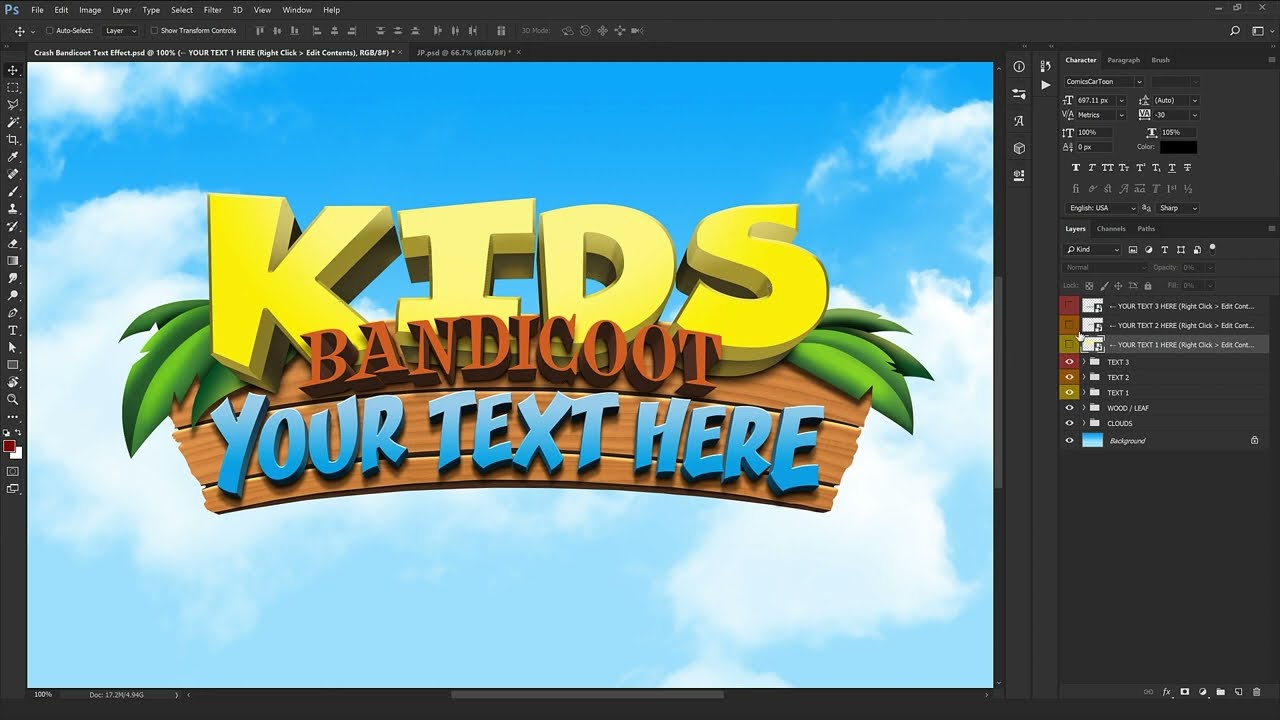
Task: Select the Clone Stamp tool
Action: (x=13, y=209)
